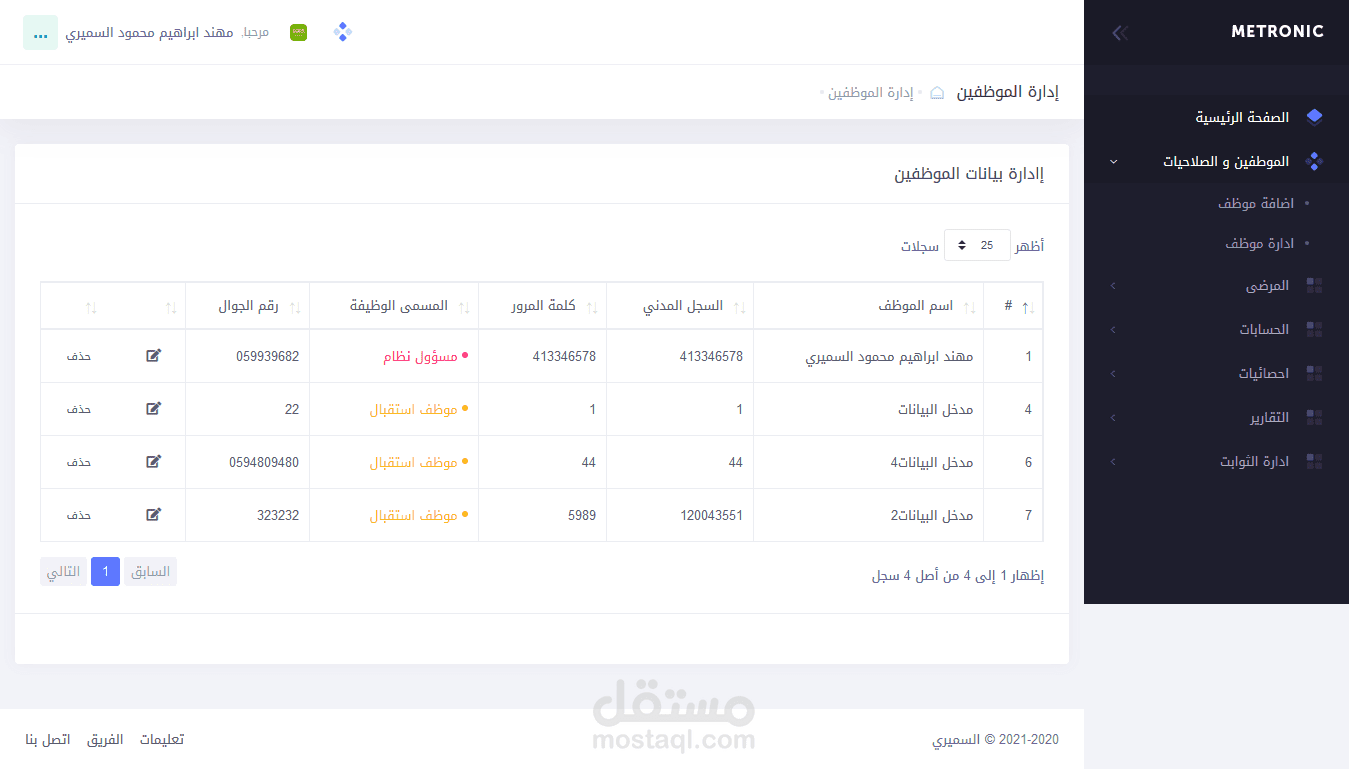Viewport: 1349px width, 769px height.
Task: Open تعليمات footer link
Action: click(162, 740)
